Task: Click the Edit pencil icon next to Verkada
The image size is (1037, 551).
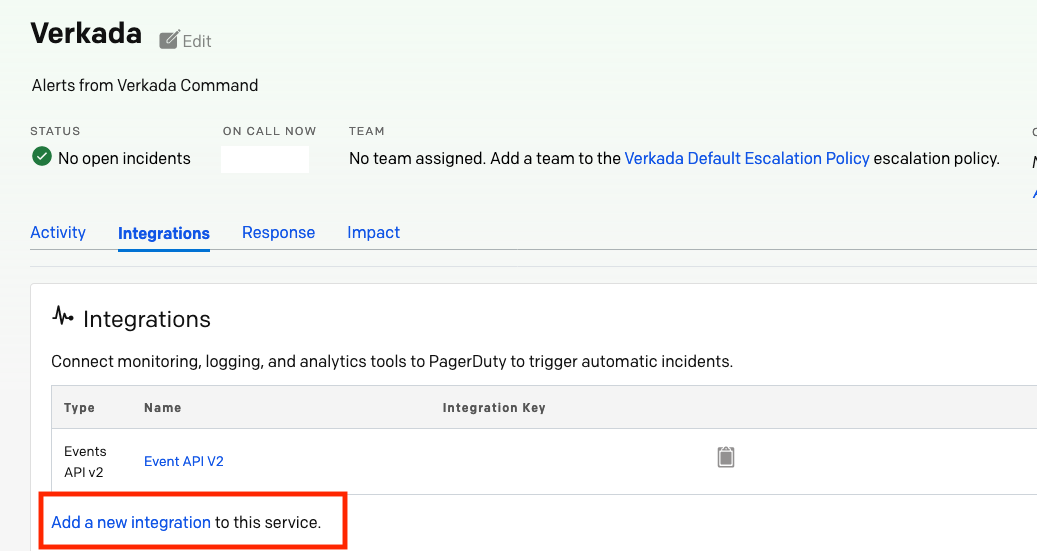Action: 169,40
